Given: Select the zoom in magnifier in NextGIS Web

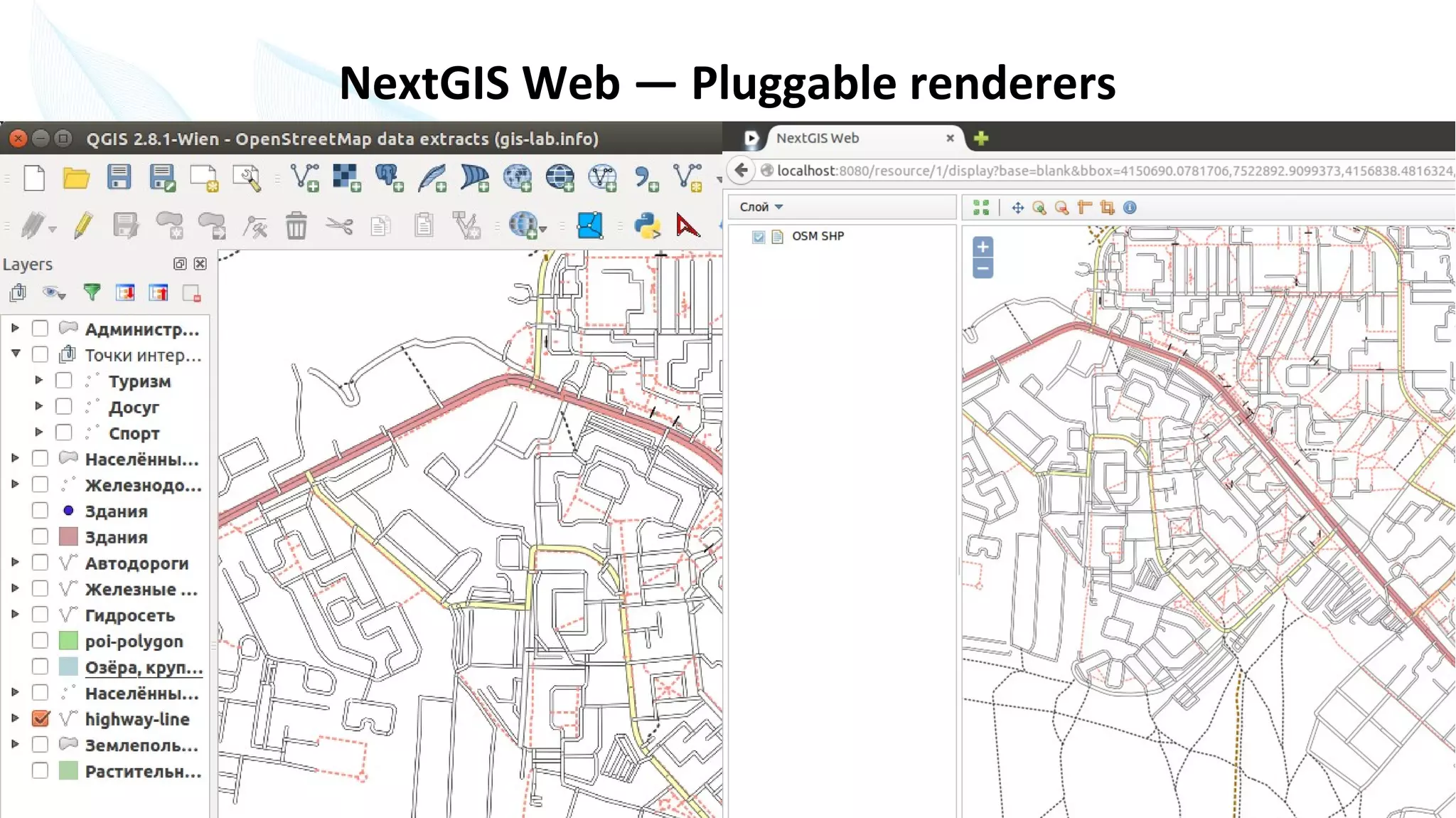Looking at the screenshot, I should tap(1039, 208).
